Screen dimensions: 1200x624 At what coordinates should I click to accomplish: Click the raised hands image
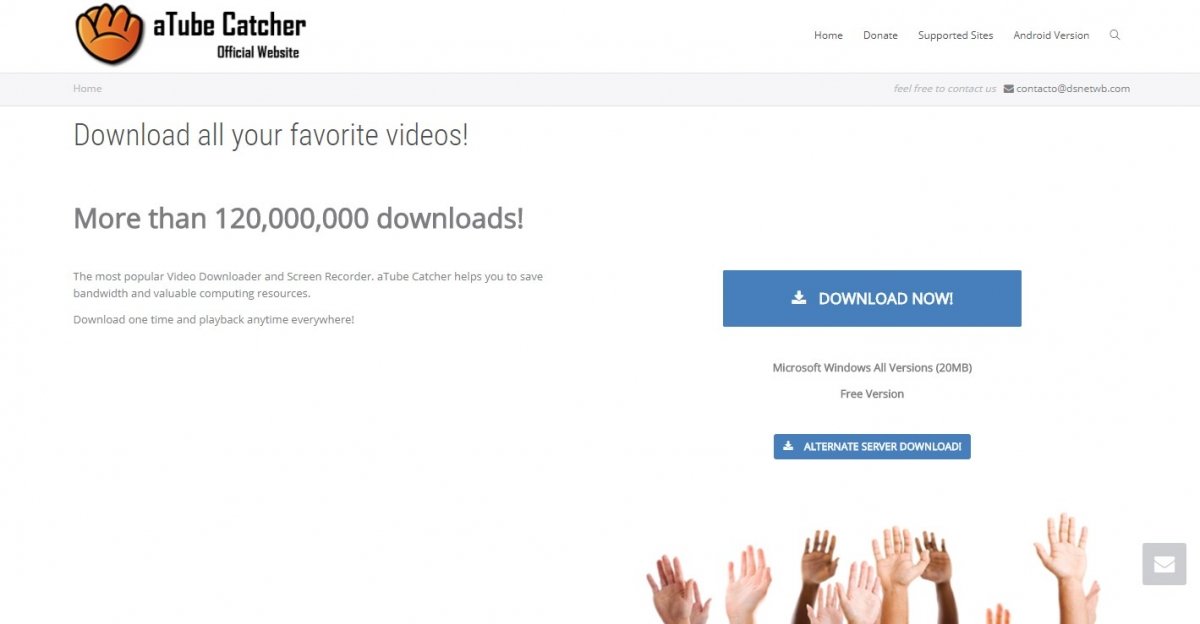click(874, 568)
